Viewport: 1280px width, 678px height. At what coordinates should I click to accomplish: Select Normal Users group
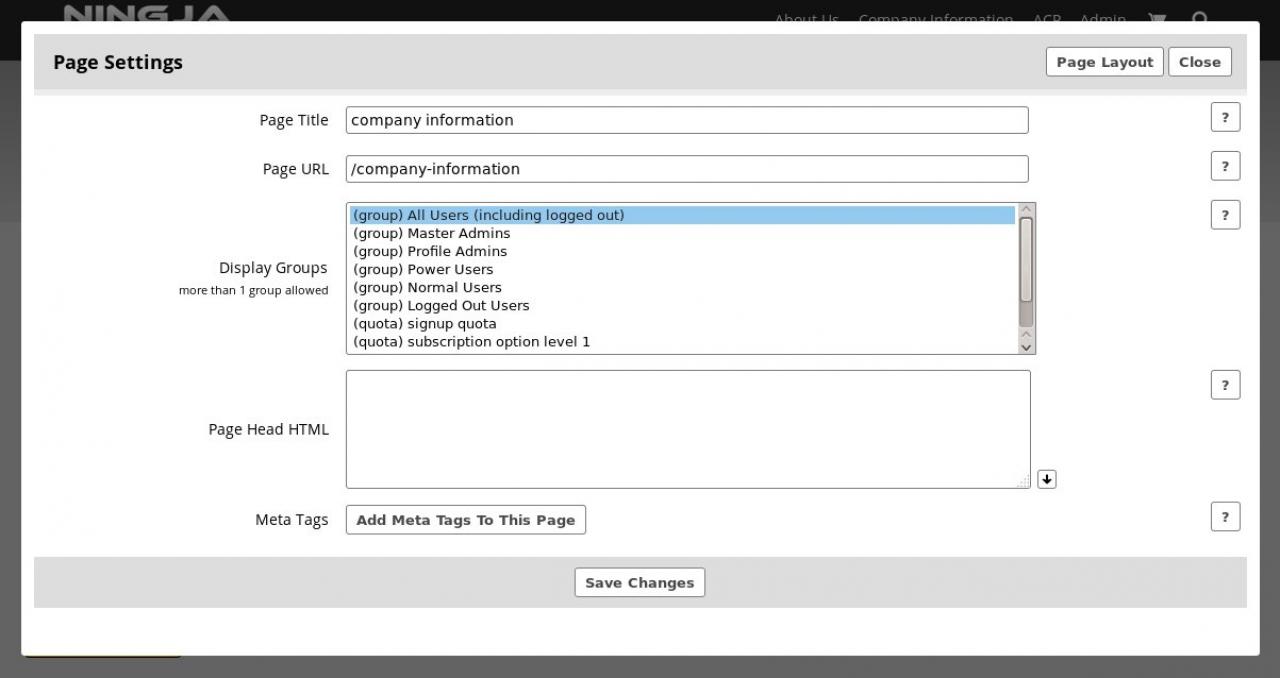click(x=427, y=287)
